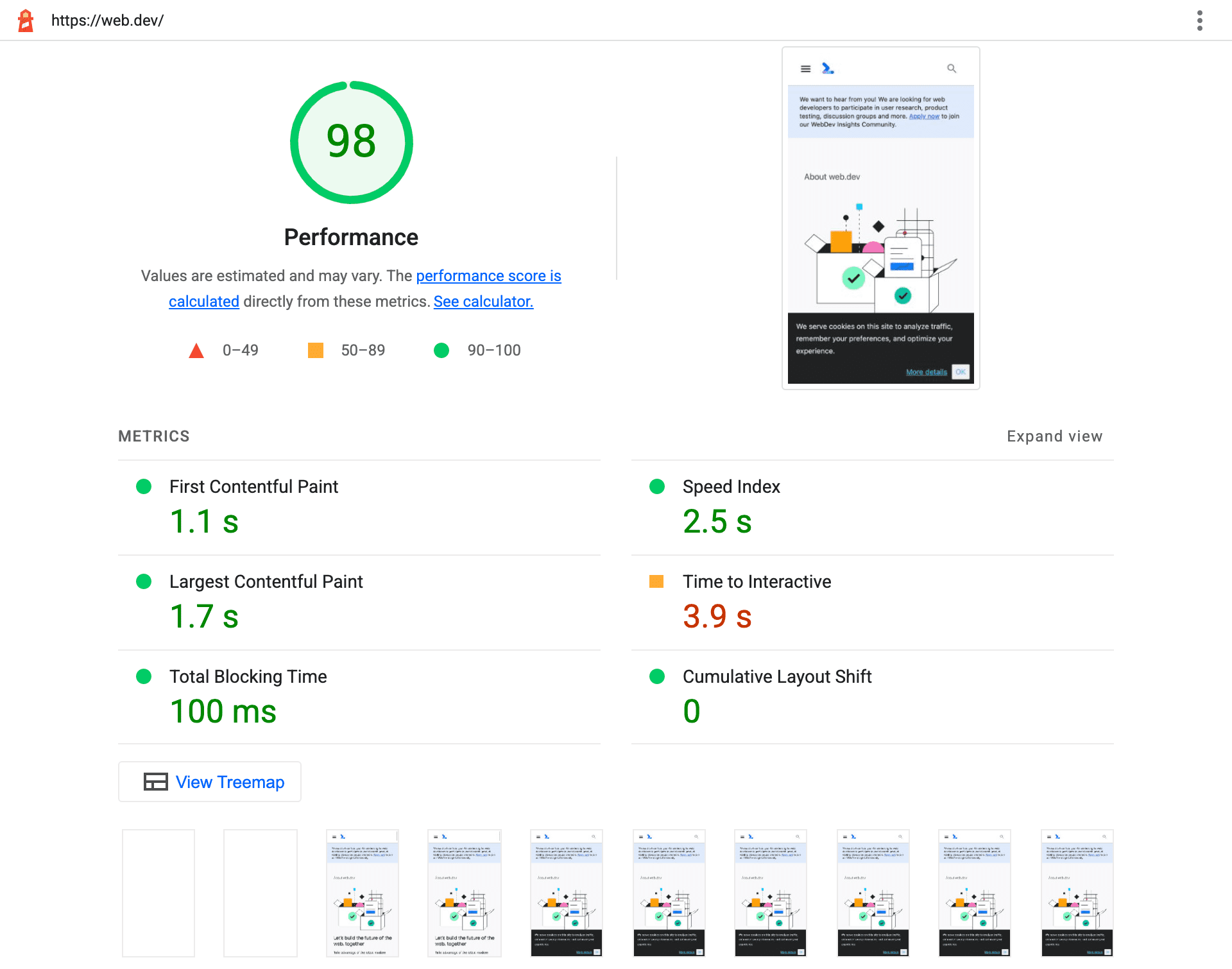
Task: Click the METRICS section header
Action: coord(154,435)
